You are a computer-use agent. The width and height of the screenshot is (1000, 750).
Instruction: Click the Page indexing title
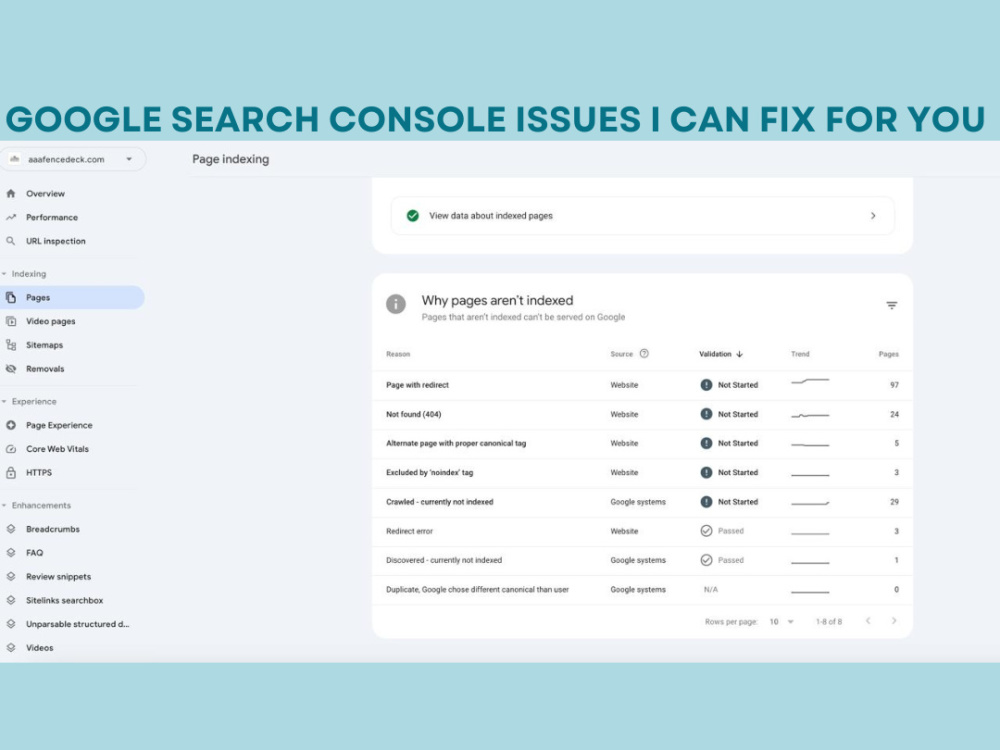pyautogui.click(x=231, y=159)
